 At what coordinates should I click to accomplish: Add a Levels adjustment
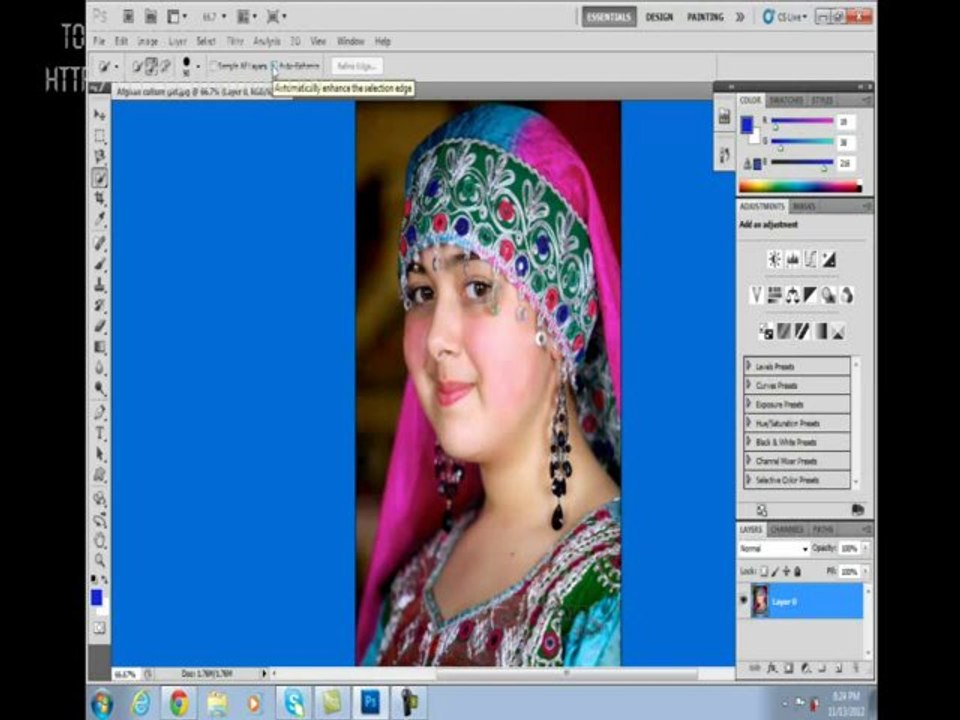(x=793, y=260)
